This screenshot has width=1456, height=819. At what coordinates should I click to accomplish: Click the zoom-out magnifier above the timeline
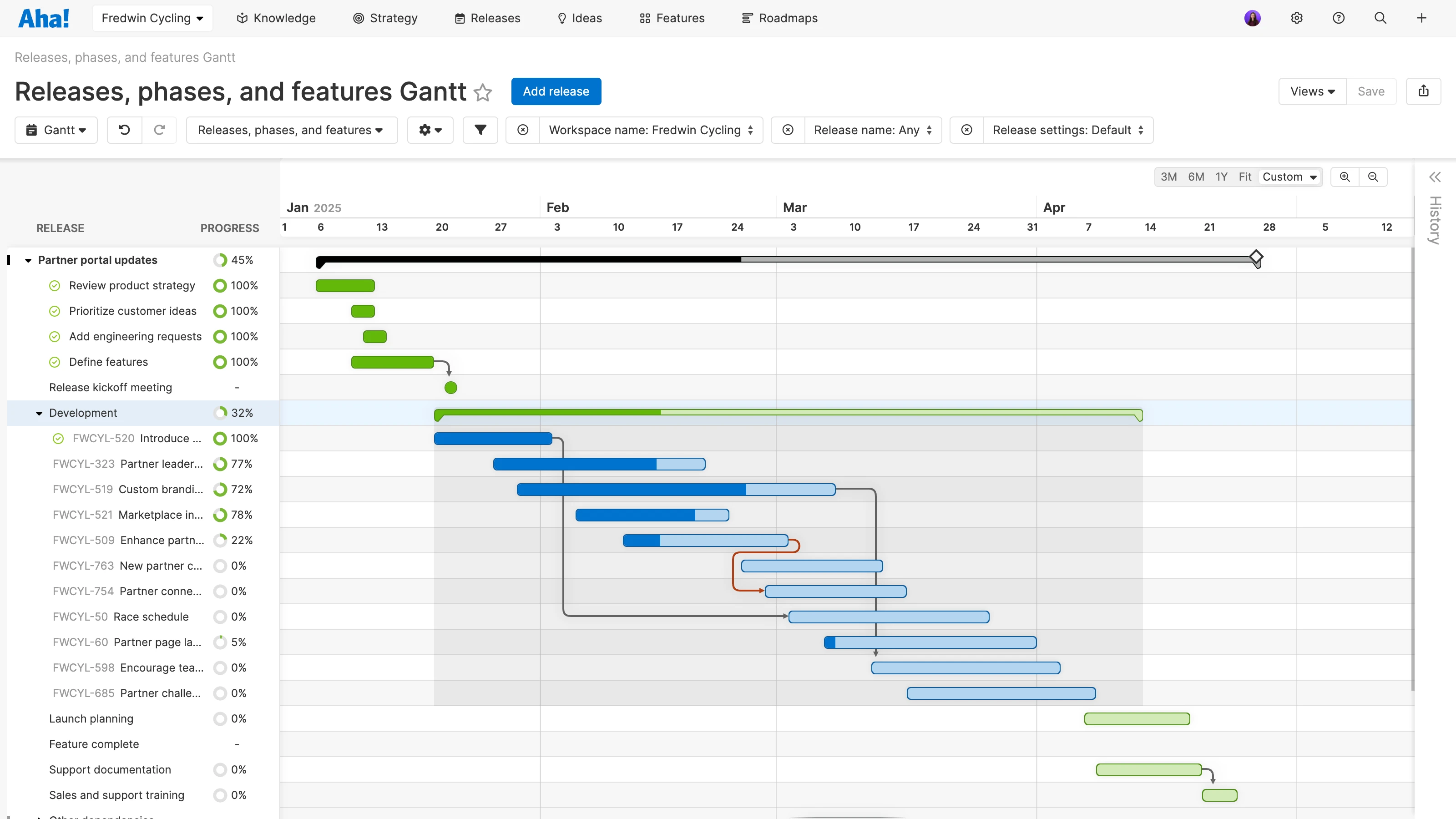(x=1373, y=177)
